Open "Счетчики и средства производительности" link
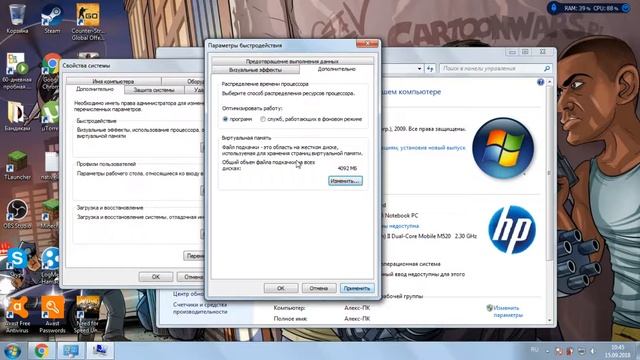This screenshot has height=360, width=640. [x=200, y=308]
